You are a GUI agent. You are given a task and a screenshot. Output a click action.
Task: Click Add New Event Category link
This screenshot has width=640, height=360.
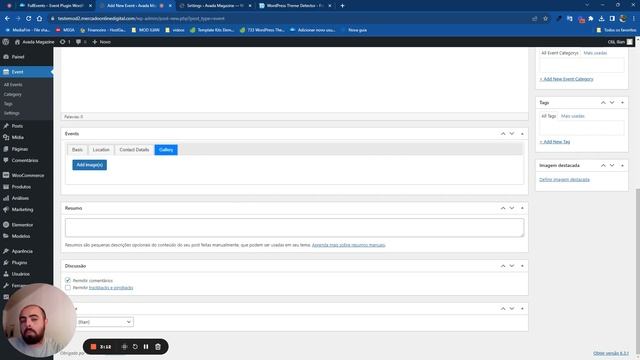pos(567,79)
